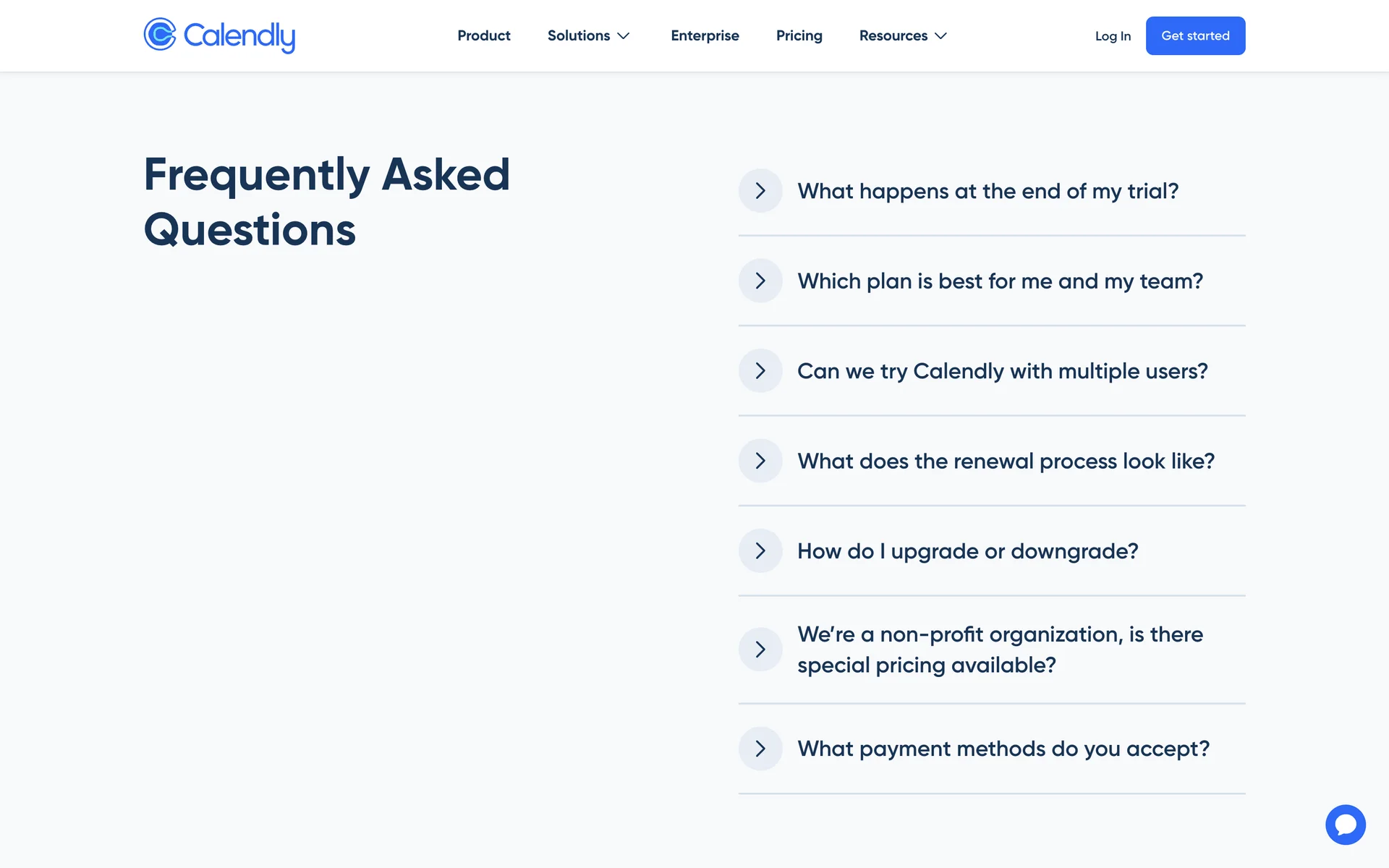Click the Log In link
This screenshot has width=1389, height=868.
1113,36
